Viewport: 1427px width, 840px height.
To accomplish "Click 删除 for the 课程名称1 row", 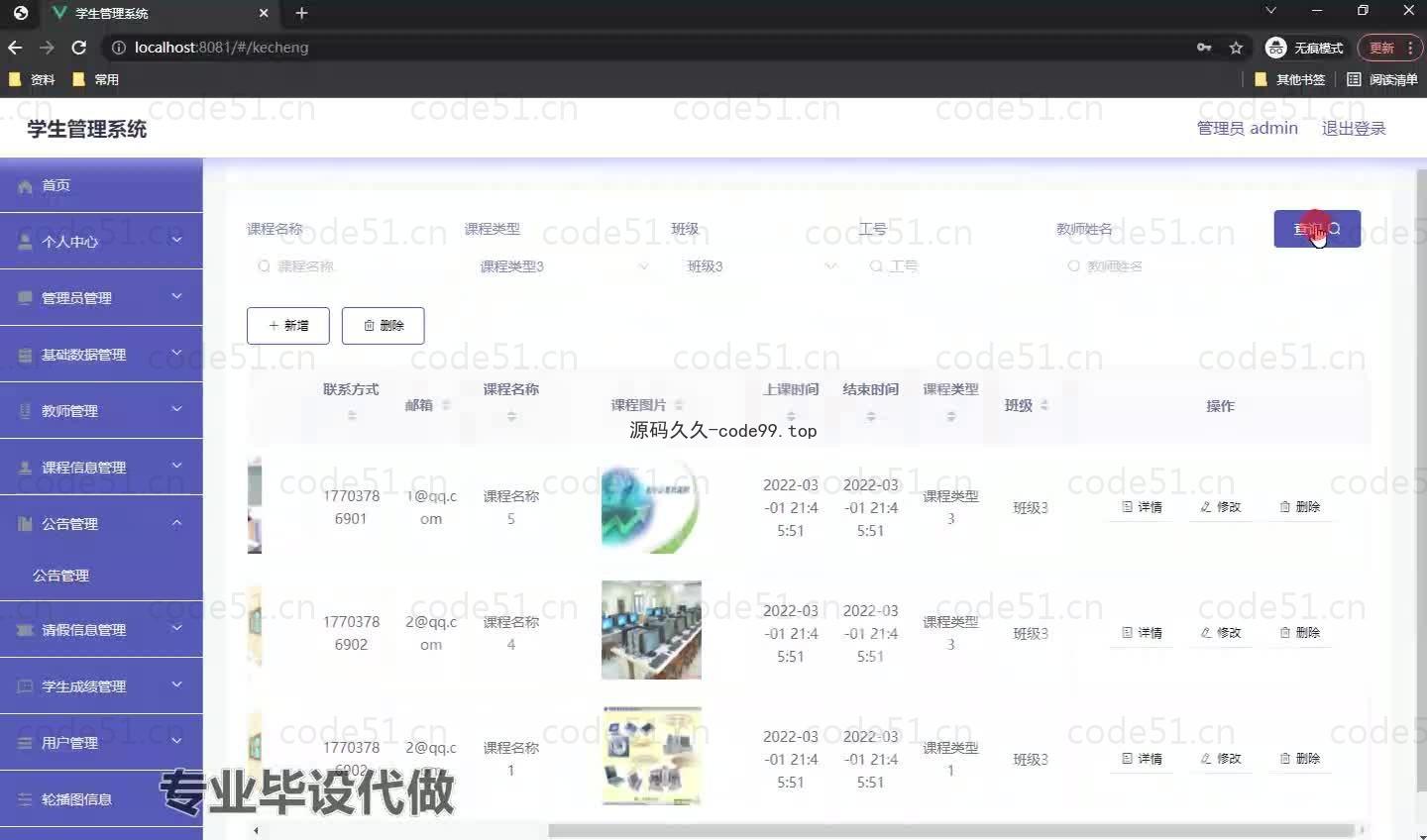I will [x=1299, y=758].
